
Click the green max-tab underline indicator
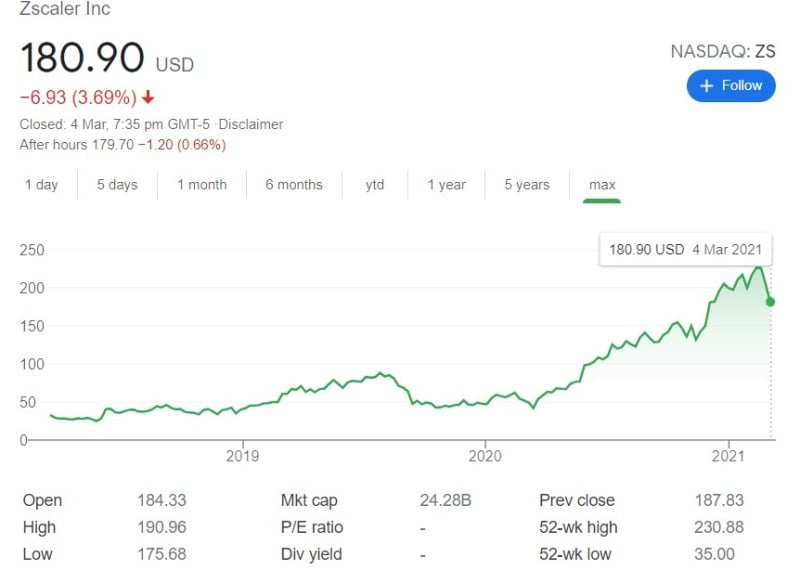(600, 201)
